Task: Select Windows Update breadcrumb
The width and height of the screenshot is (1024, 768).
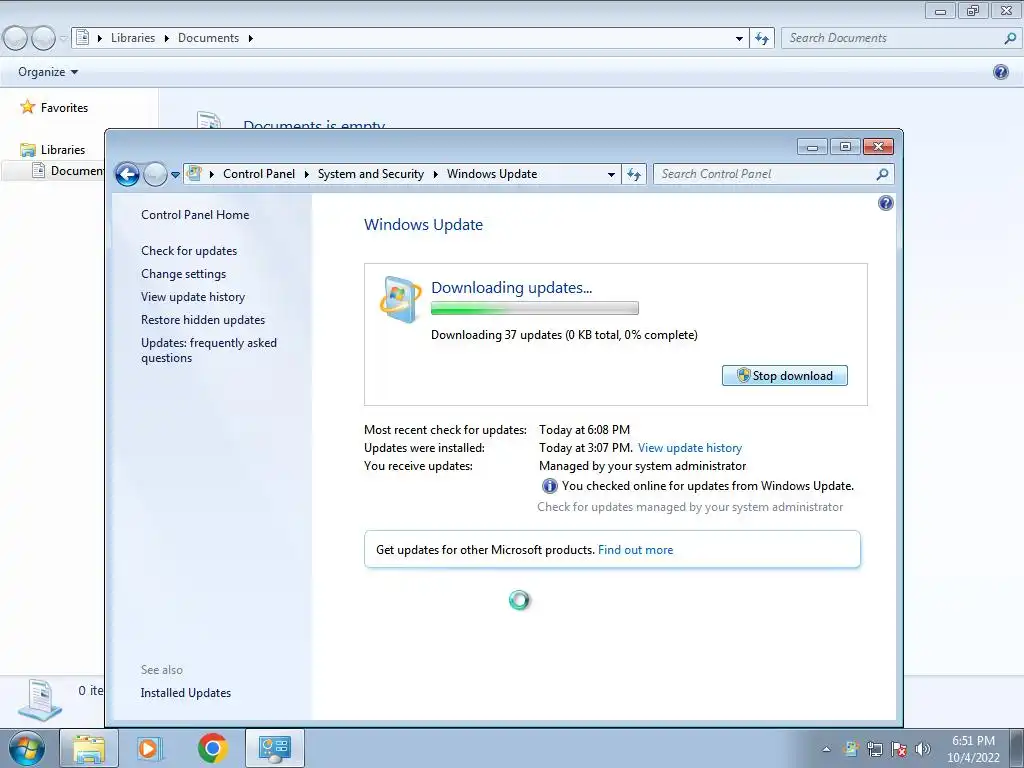Action: pyautogui.click(x=492, y=174)
